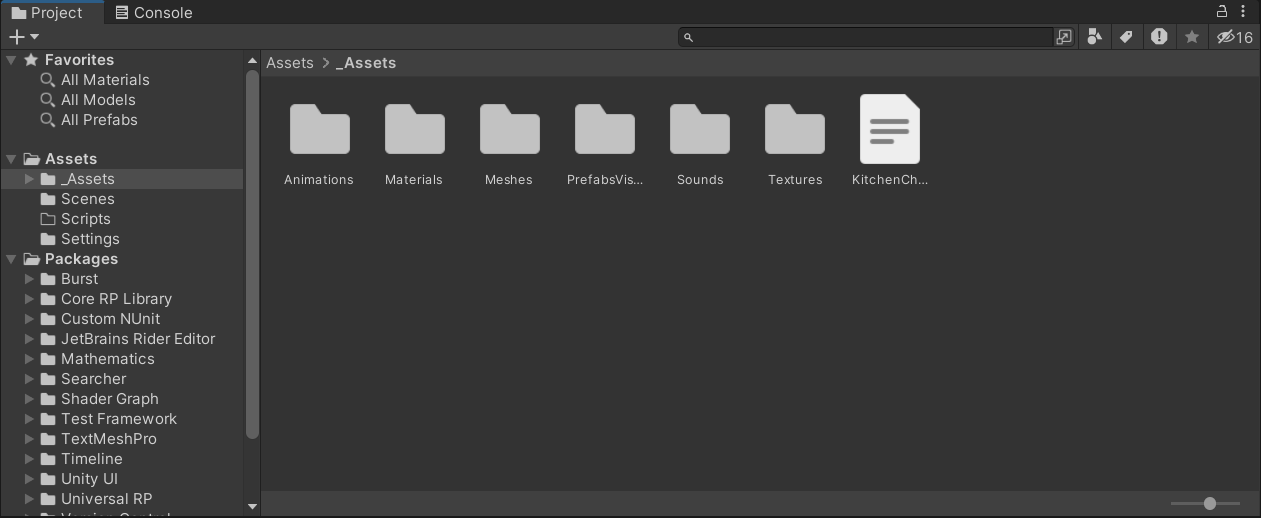Screen dimensions: 1261x518
Task: Open the search in window icon
Action: coord(1064,37)
